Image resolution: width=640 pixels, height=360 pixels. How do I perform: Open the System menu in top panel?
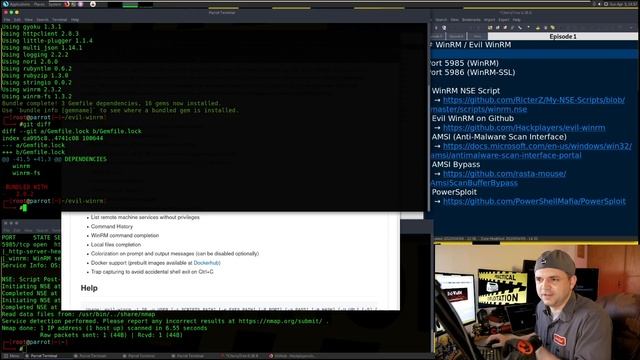click(54, 4)
